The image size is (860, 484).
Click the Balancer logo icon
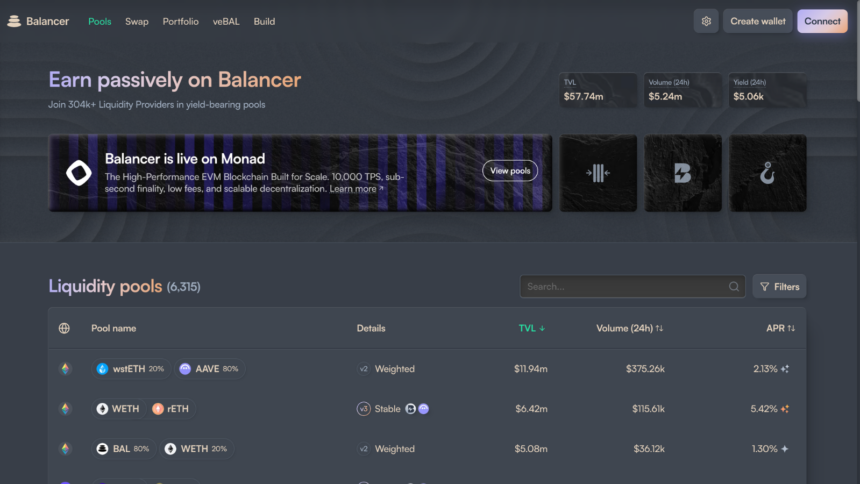pyautogui.click(x=14, y=21)
